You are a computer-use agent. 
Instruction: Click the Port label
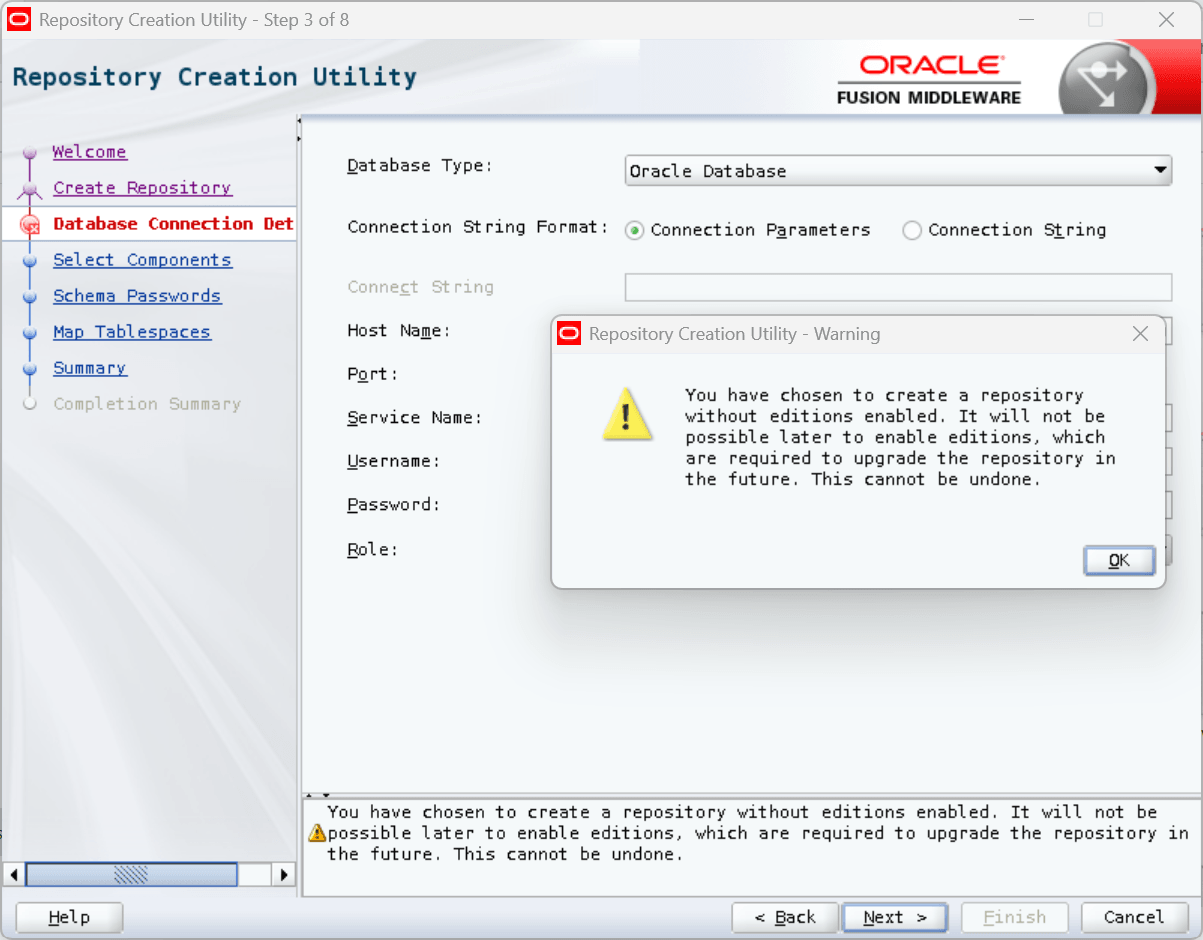point(372,374)
